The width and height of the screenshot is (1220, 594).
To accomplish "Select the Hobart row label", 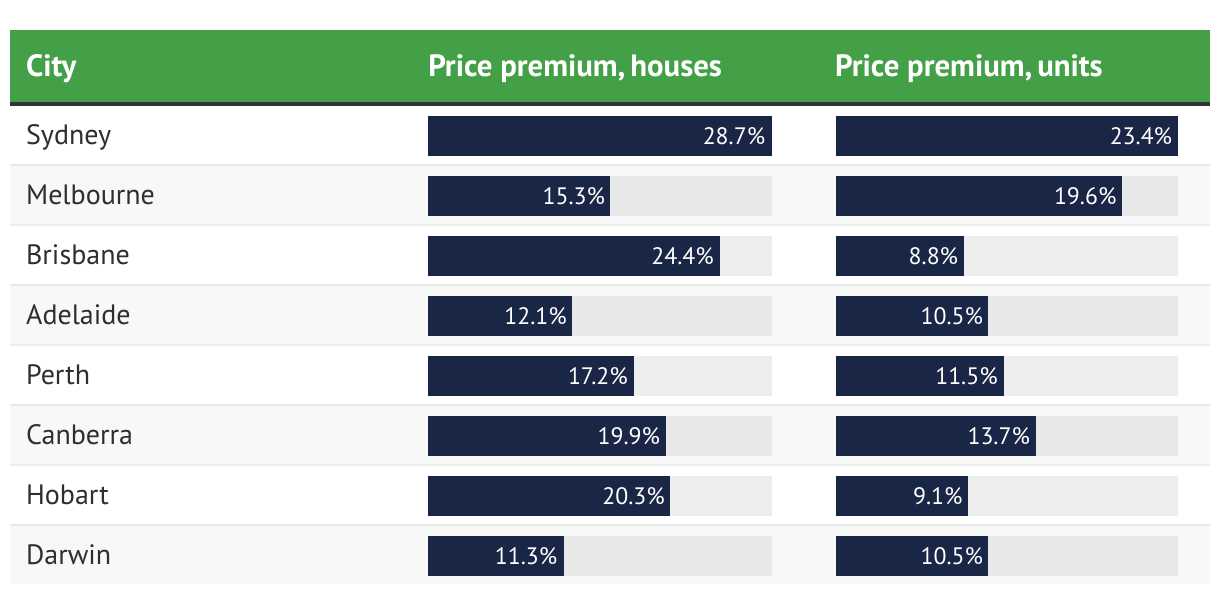I will coord(67,494).
